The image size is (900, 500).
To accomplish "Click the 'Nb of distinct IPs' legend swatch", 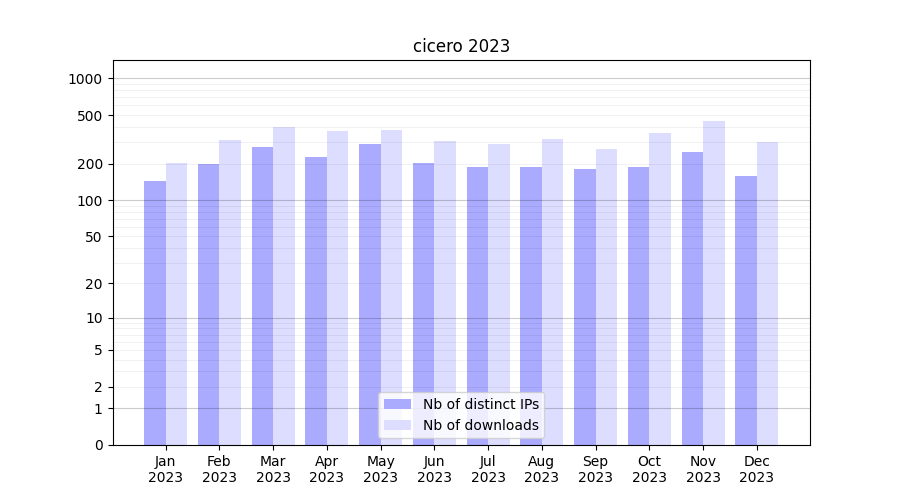I will pos(397,404).
